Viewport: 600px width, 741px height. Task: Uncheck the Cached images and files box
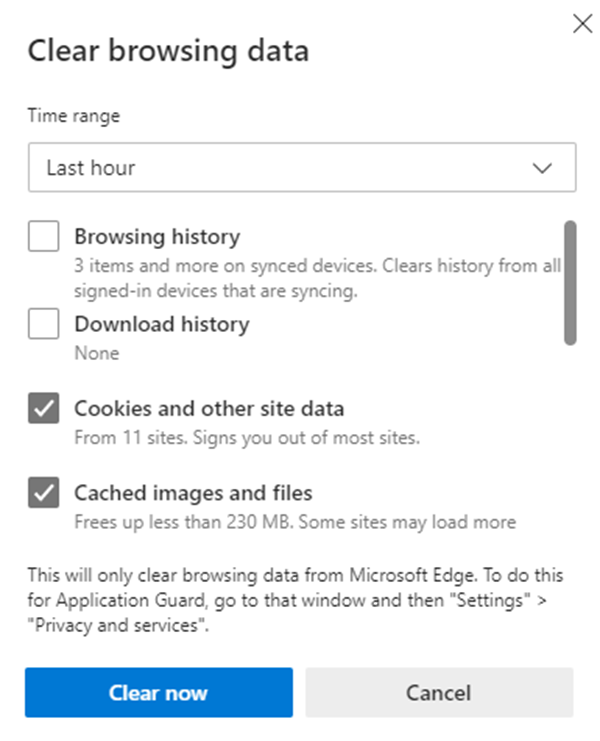[44, 492]
